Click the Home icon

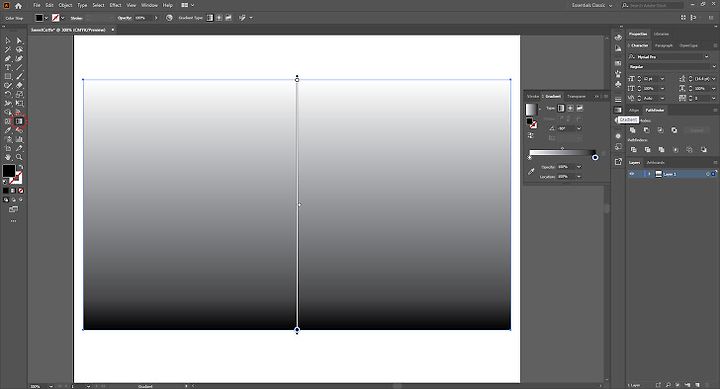pos(18,6)
